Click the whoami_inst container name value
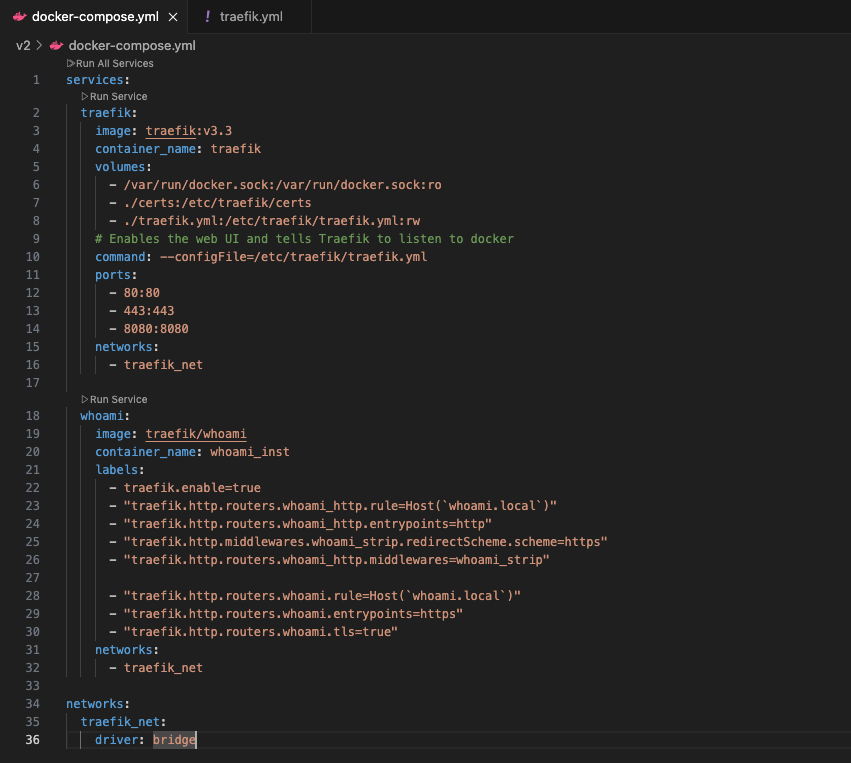Screen dimensions: 851x763 coord(250,452)
